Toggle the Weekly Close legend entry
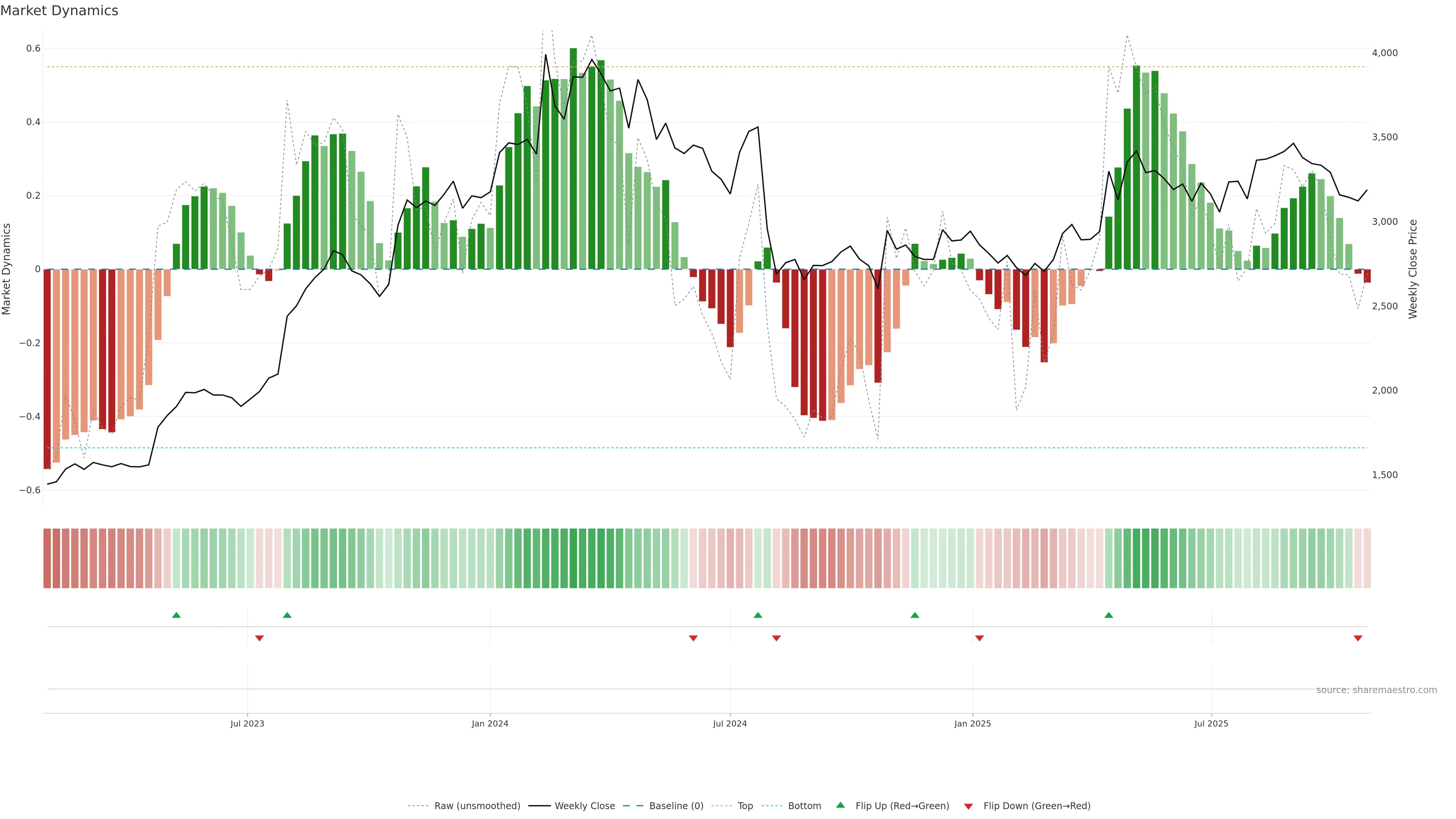The height and width of the screenshot is (819, 1456). pos(584,806)
